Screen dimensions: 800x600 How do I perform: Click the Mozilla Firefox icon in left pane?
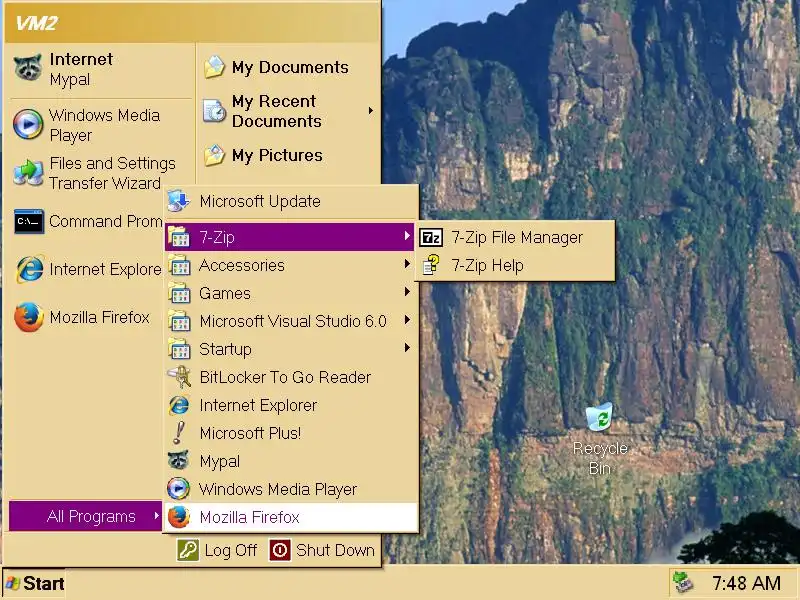tap(29, 317)
